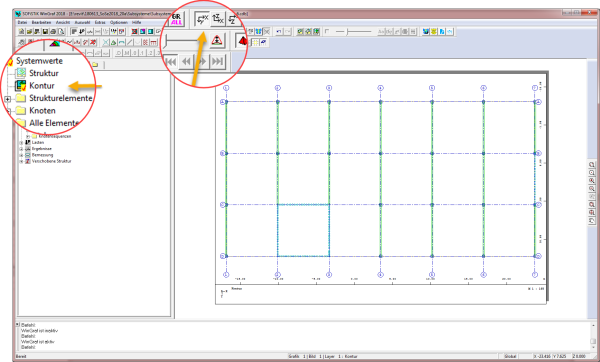Screen dimensions: 600x362
Task: Click the GR ALL groups icon
Action: (176, 19)
